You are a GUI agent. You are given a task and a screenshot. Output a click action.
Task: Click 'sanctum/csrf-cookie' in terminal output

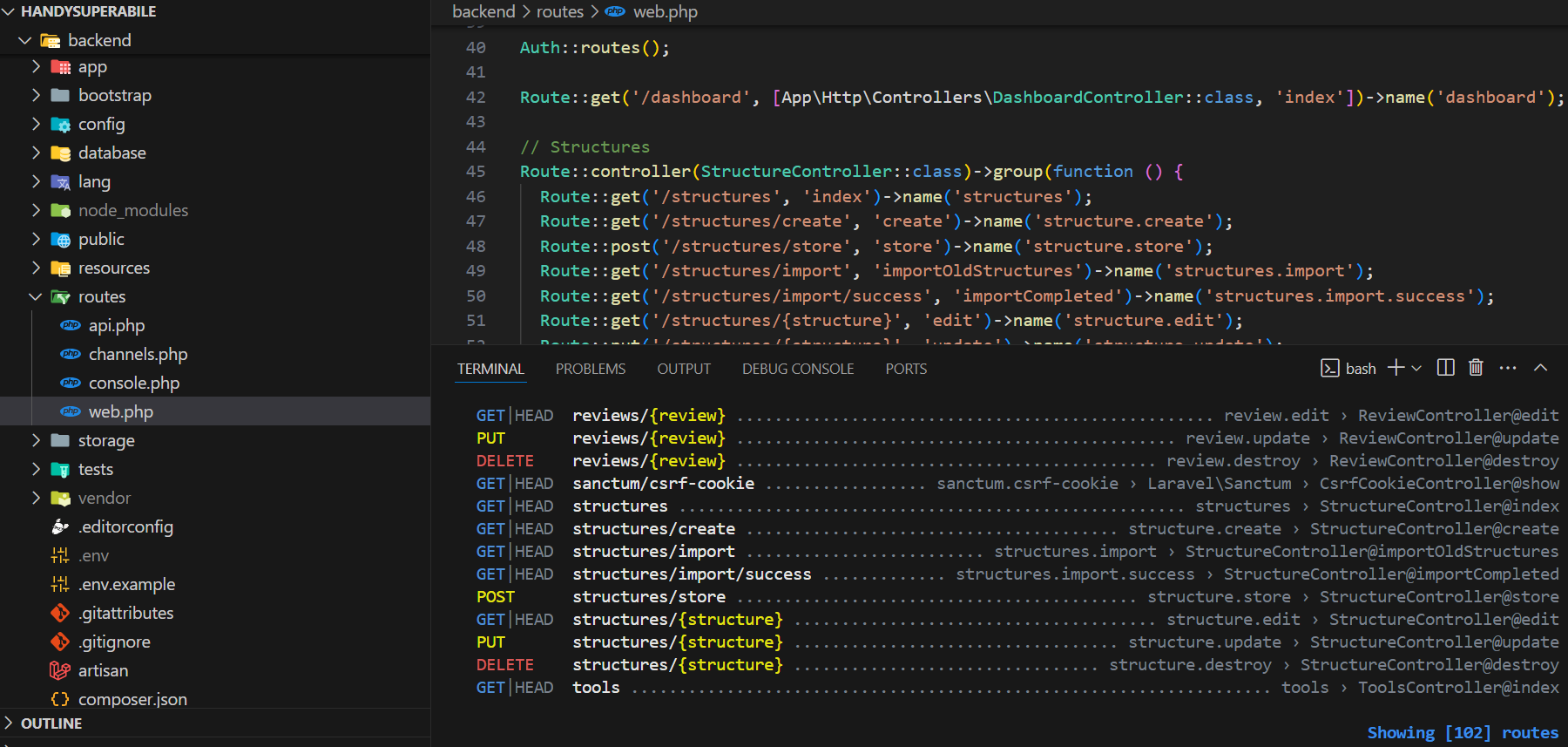tap(663, 483)
